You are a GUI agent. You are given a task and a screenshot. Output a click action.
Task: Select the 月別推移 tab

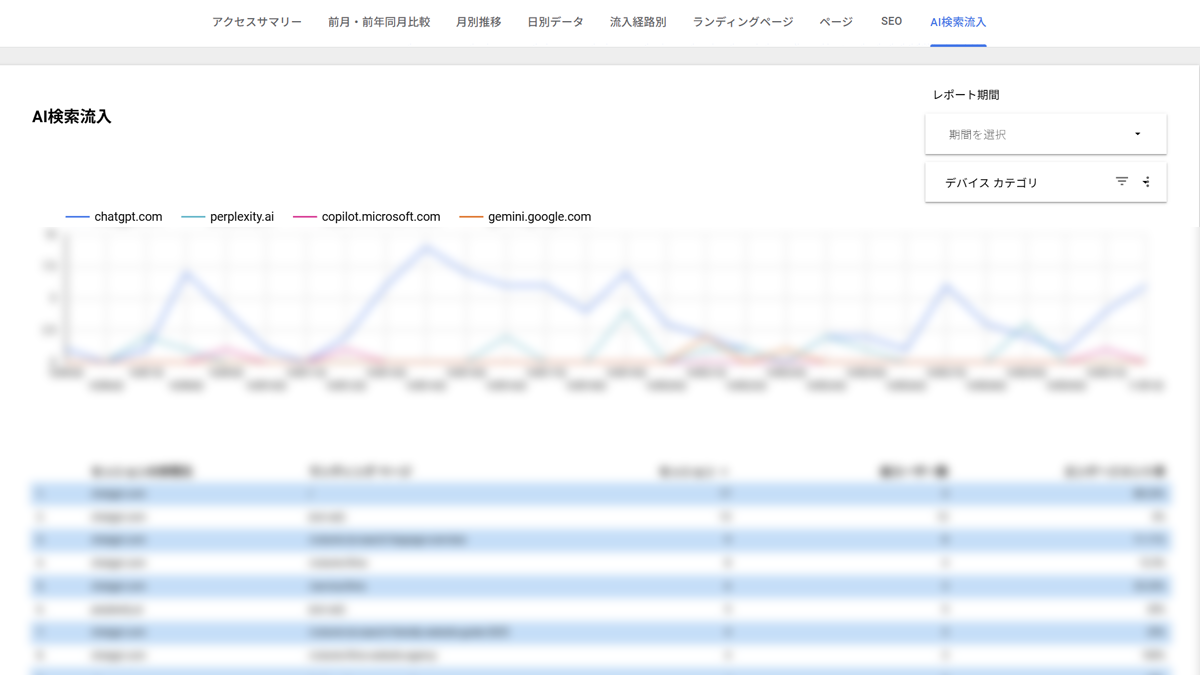point(478,21)
